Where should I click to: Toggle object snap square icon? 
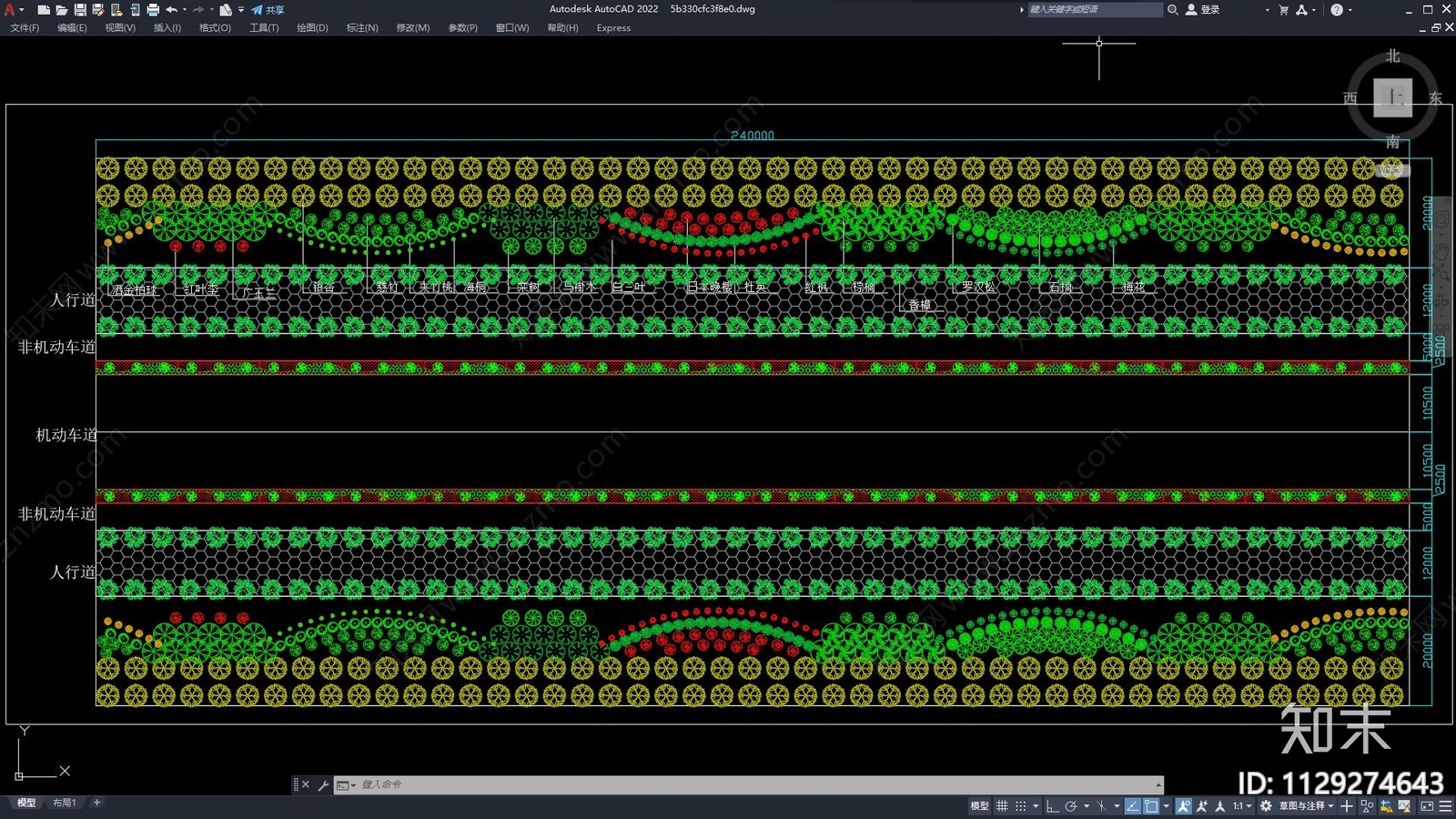point(1151,806)
